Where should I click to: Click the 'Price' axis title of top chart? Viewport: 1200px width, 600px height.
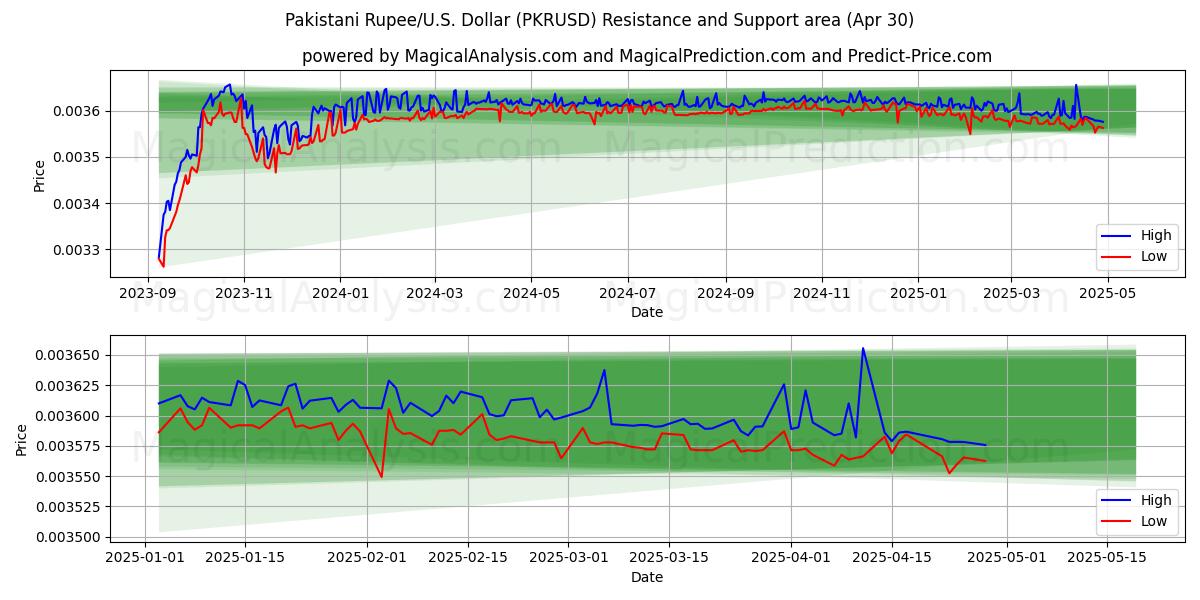point(40,176)
